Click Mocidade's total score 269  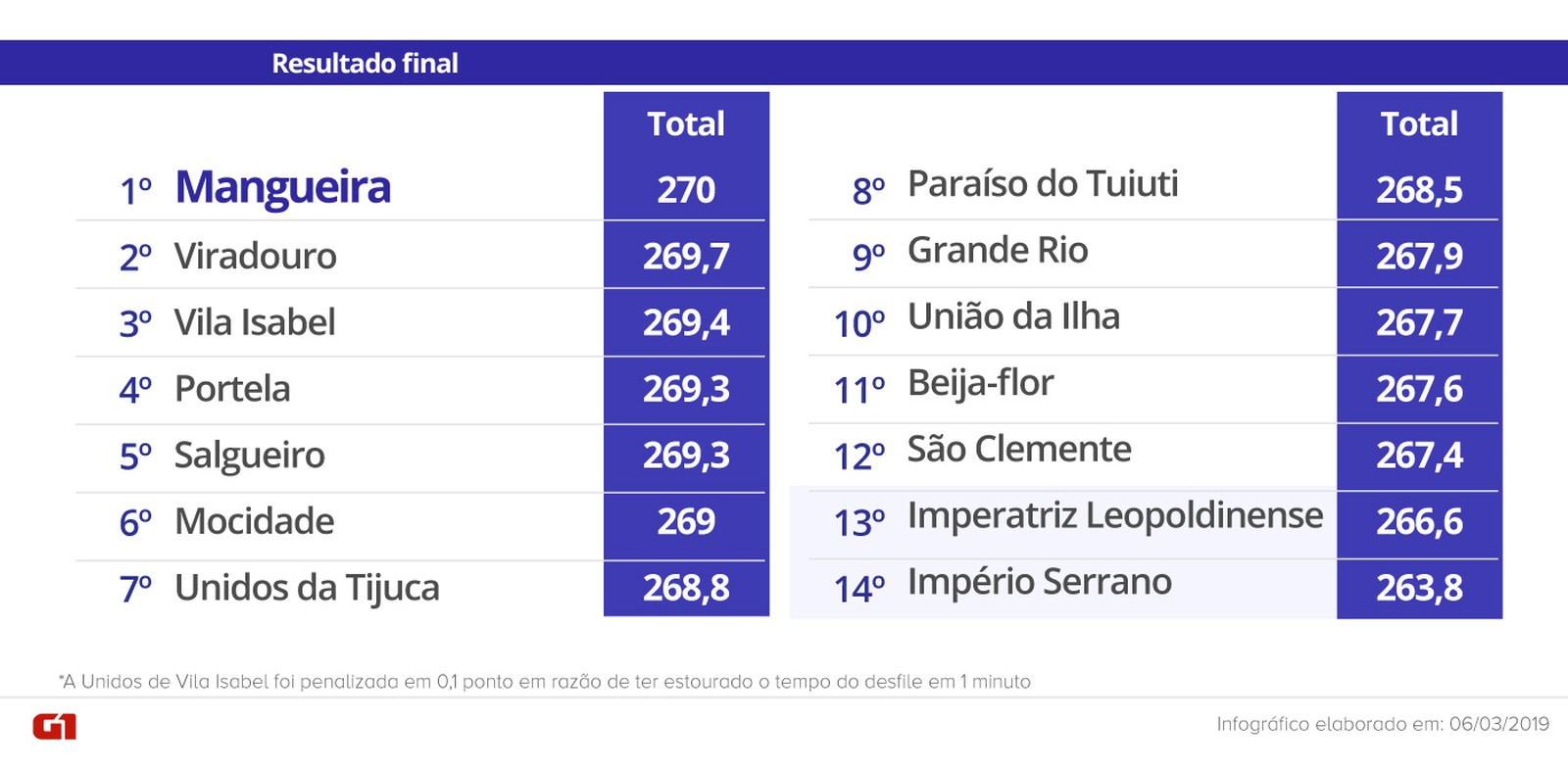[686, 521]
